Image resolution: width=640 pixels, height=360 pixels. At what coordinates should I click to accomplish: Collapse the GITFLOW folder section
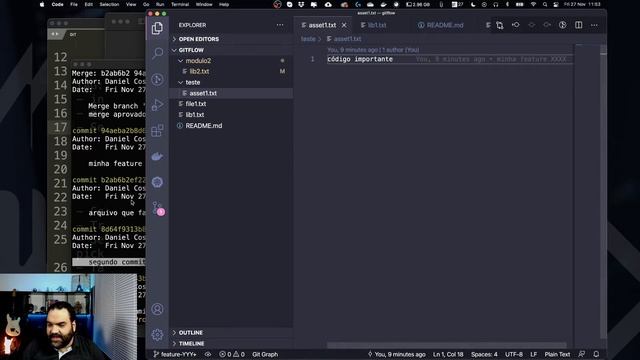click(231, 50)
